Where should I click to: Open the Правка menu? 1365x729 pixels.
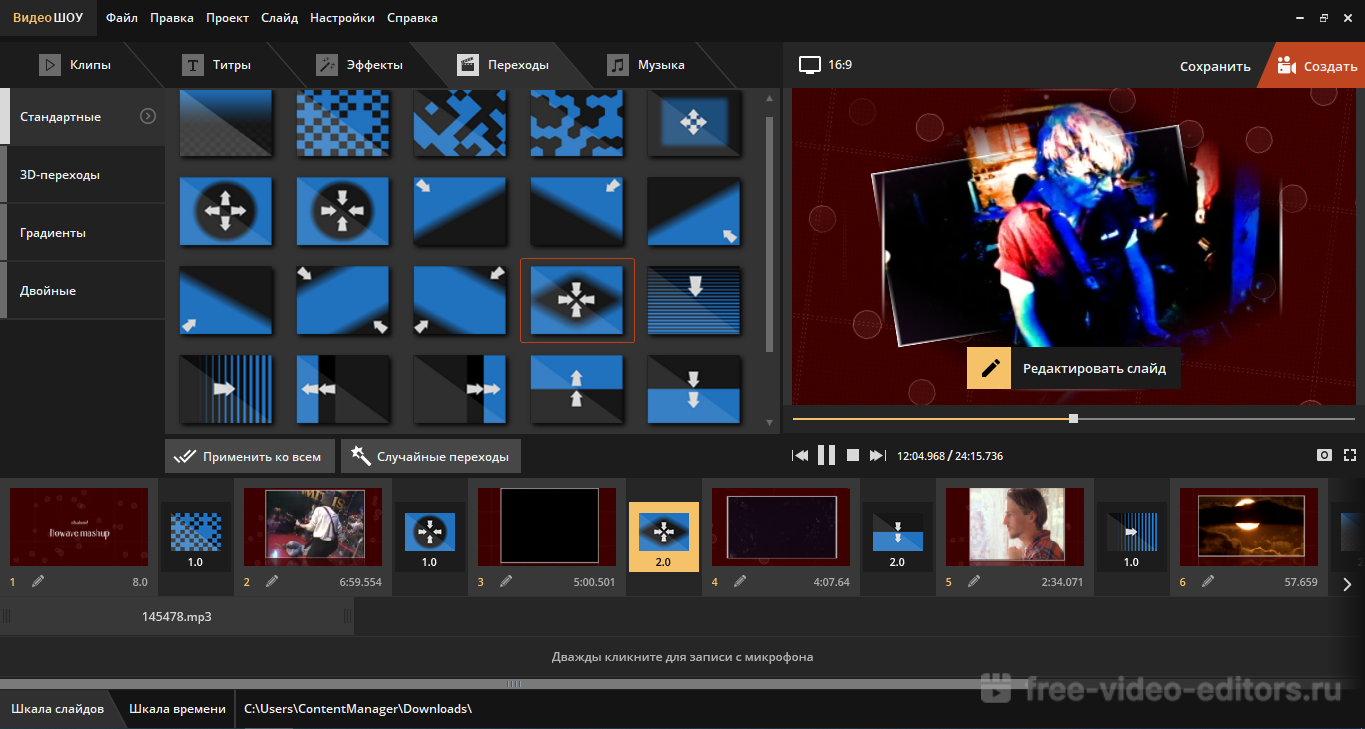pyautogui.click(x=172, y=18)
